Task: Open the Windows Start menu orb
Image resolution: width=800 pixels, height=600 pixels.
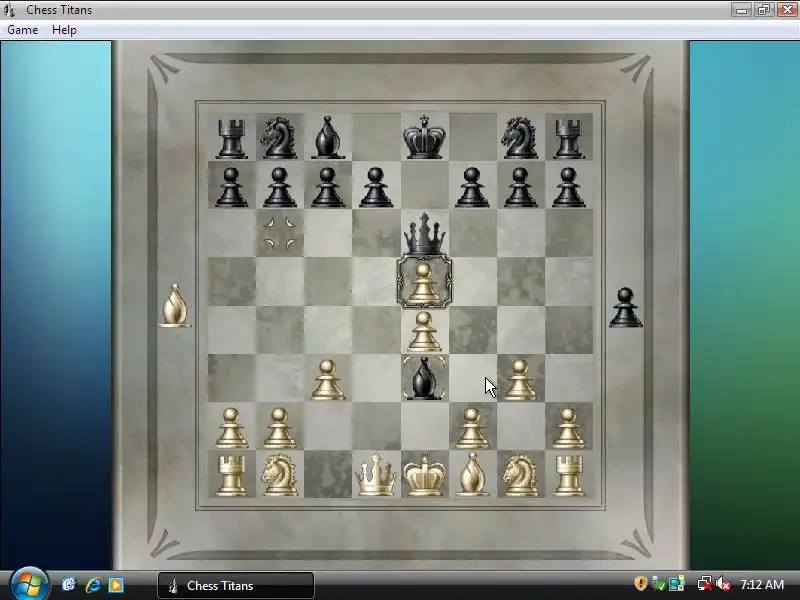Action: (29, 584)
